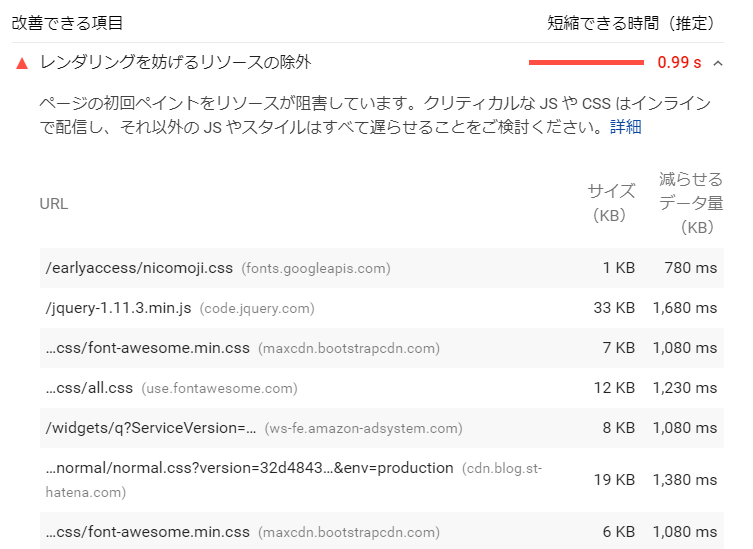Click the code.jquery.com host label
The image size is (753, 549).
pos(257,308)
